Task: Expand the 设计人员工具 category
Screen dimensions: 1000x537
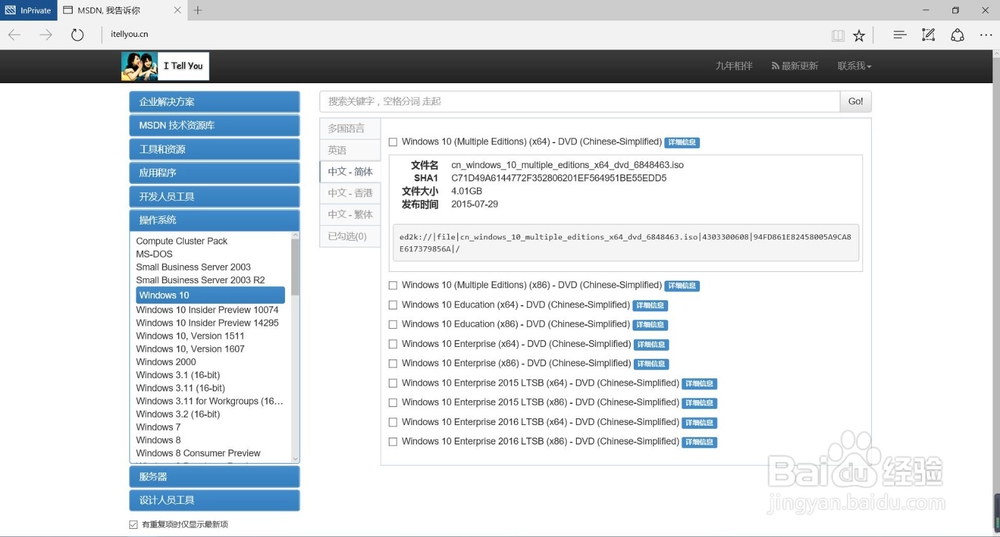Action: 214,500
